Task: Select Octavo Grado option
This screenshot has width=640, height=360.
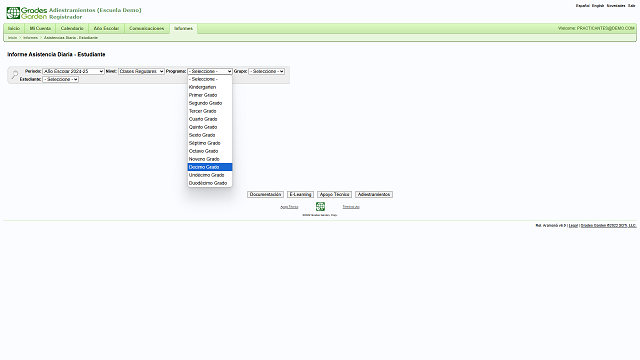Action: pos(210,151)
